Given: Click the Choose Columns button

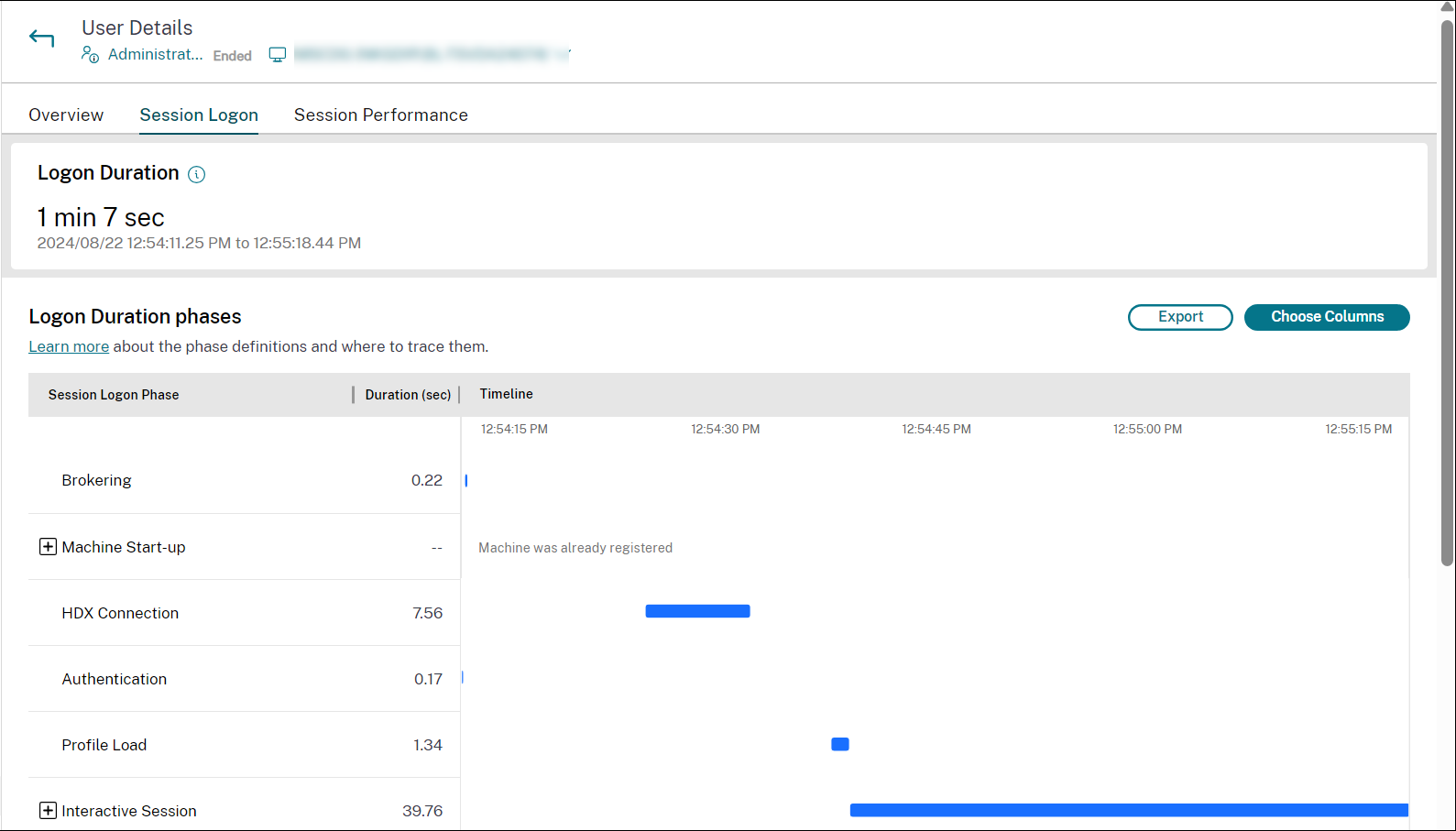Looking at the screenshot, I should point(1326,317).
